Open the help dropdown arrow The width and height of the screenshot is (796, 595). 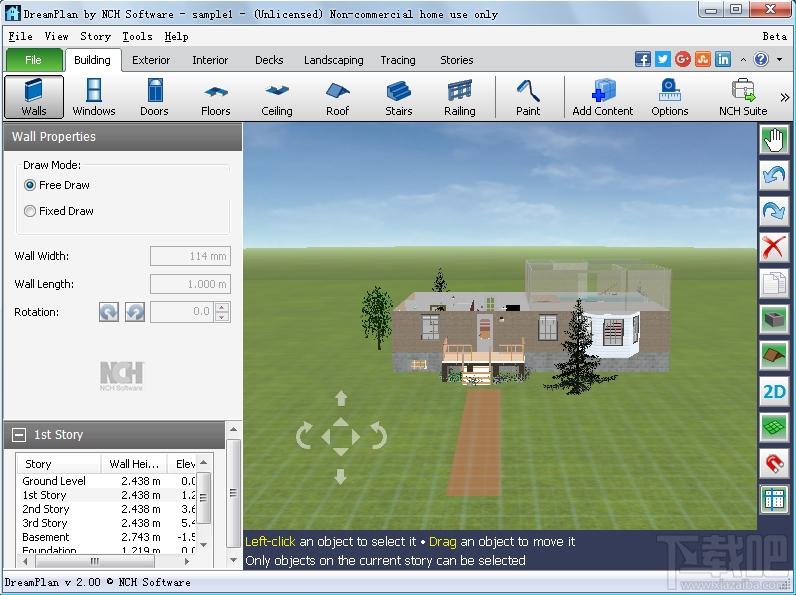tap(779, 60)
